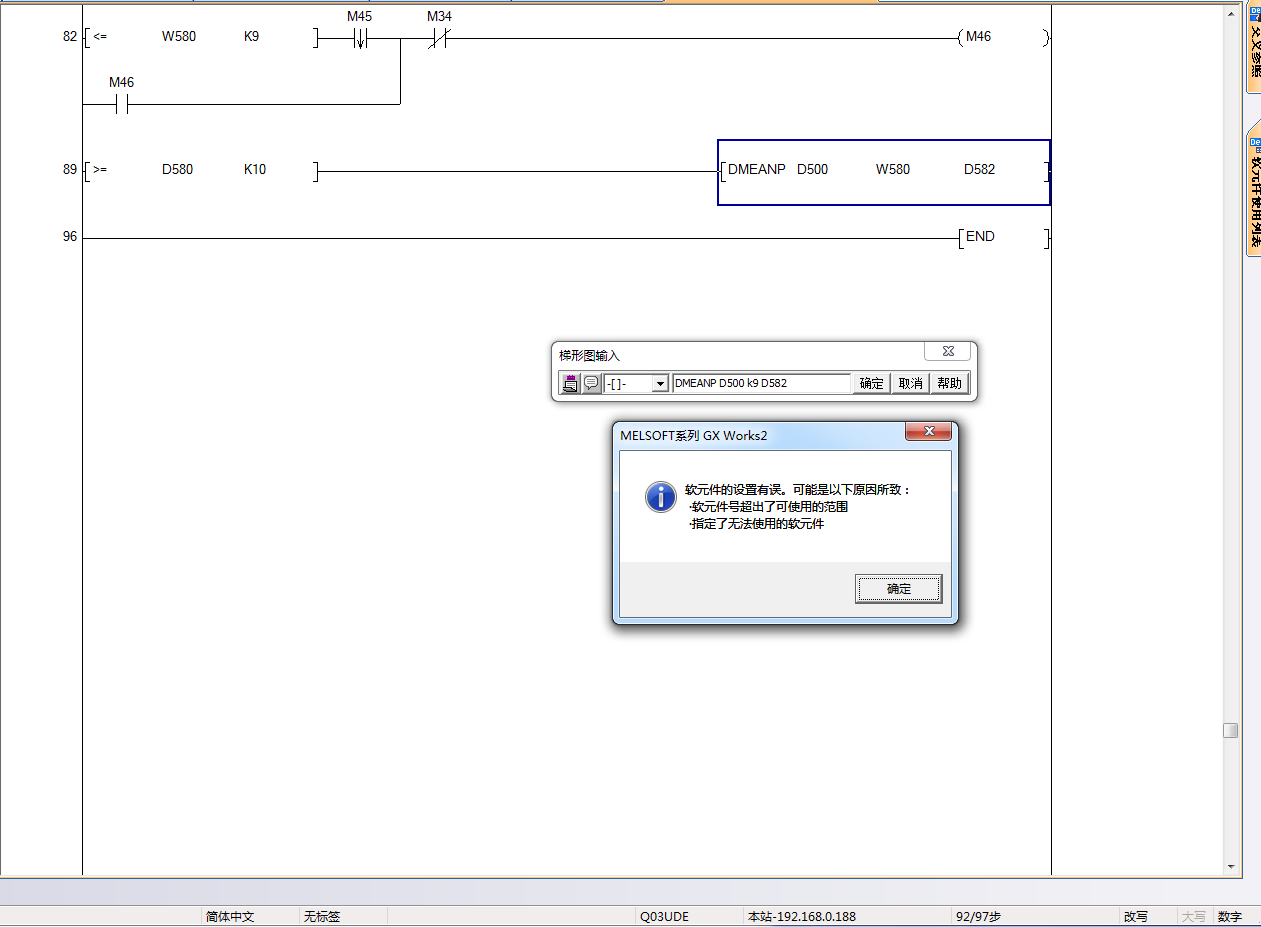The width and height of the screenshot is (1261, 927).
Task: Click 帮助 button in ladder input dialog
Action: (949, 383)
